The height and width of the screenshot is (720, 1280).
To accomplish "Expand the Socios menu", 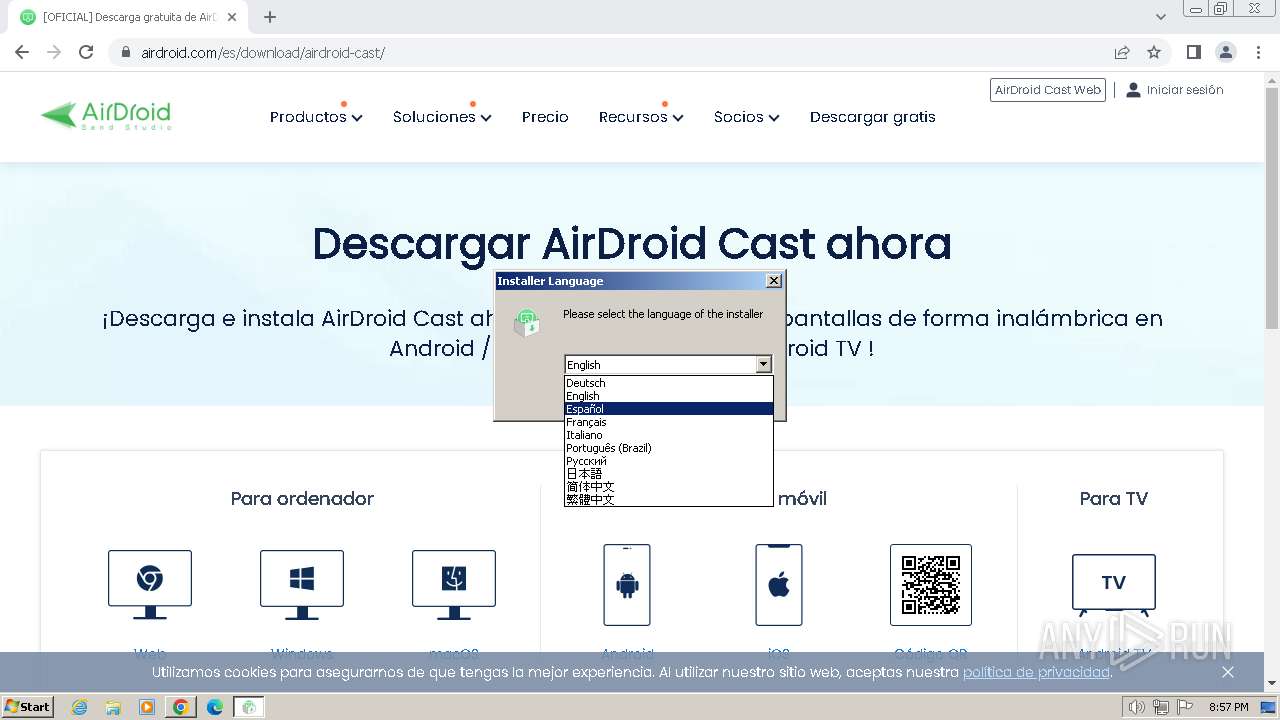I will tap(746, 117).
